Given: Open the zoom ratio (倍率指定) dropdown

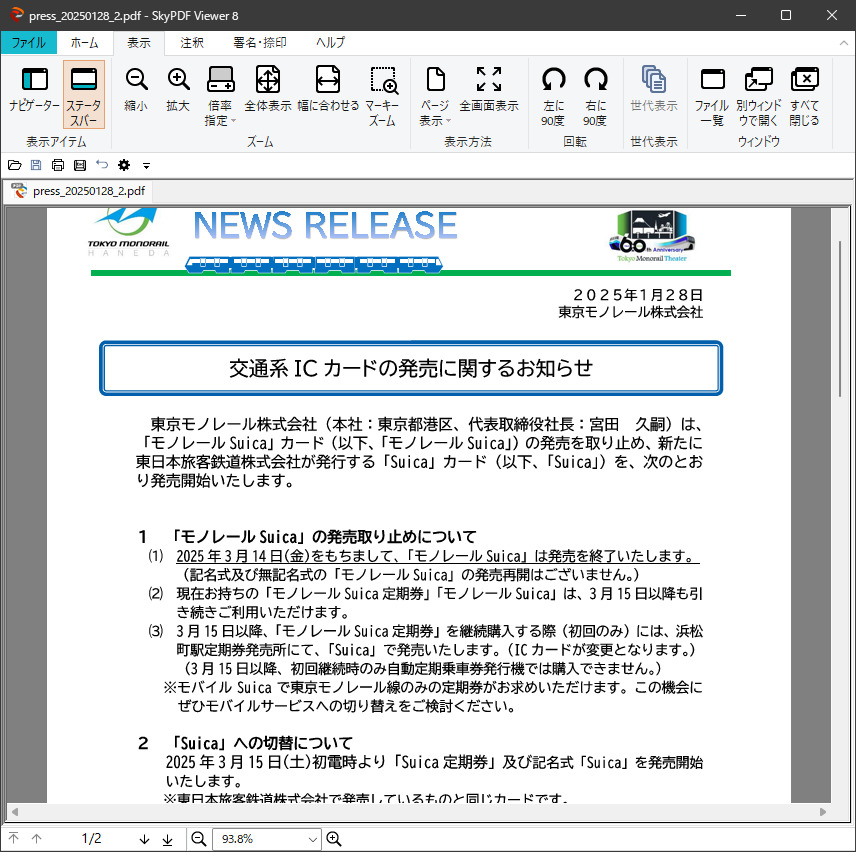Looking at the screenshot, I should point(220,96).
